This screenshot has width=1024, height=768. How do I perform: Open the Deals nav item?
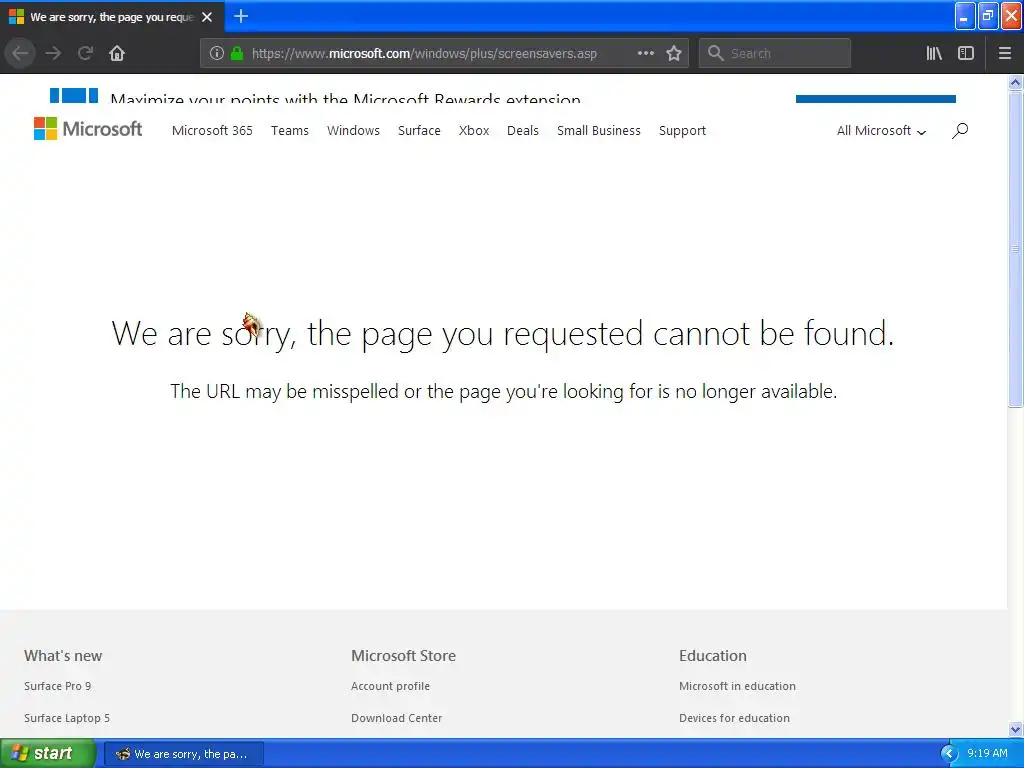[523, 131]
